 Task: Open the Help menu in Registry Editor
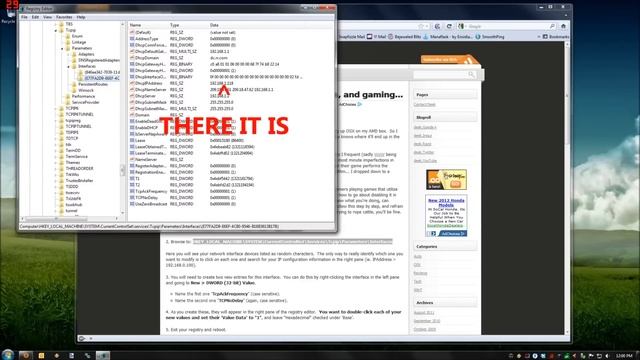coord(81,17)
